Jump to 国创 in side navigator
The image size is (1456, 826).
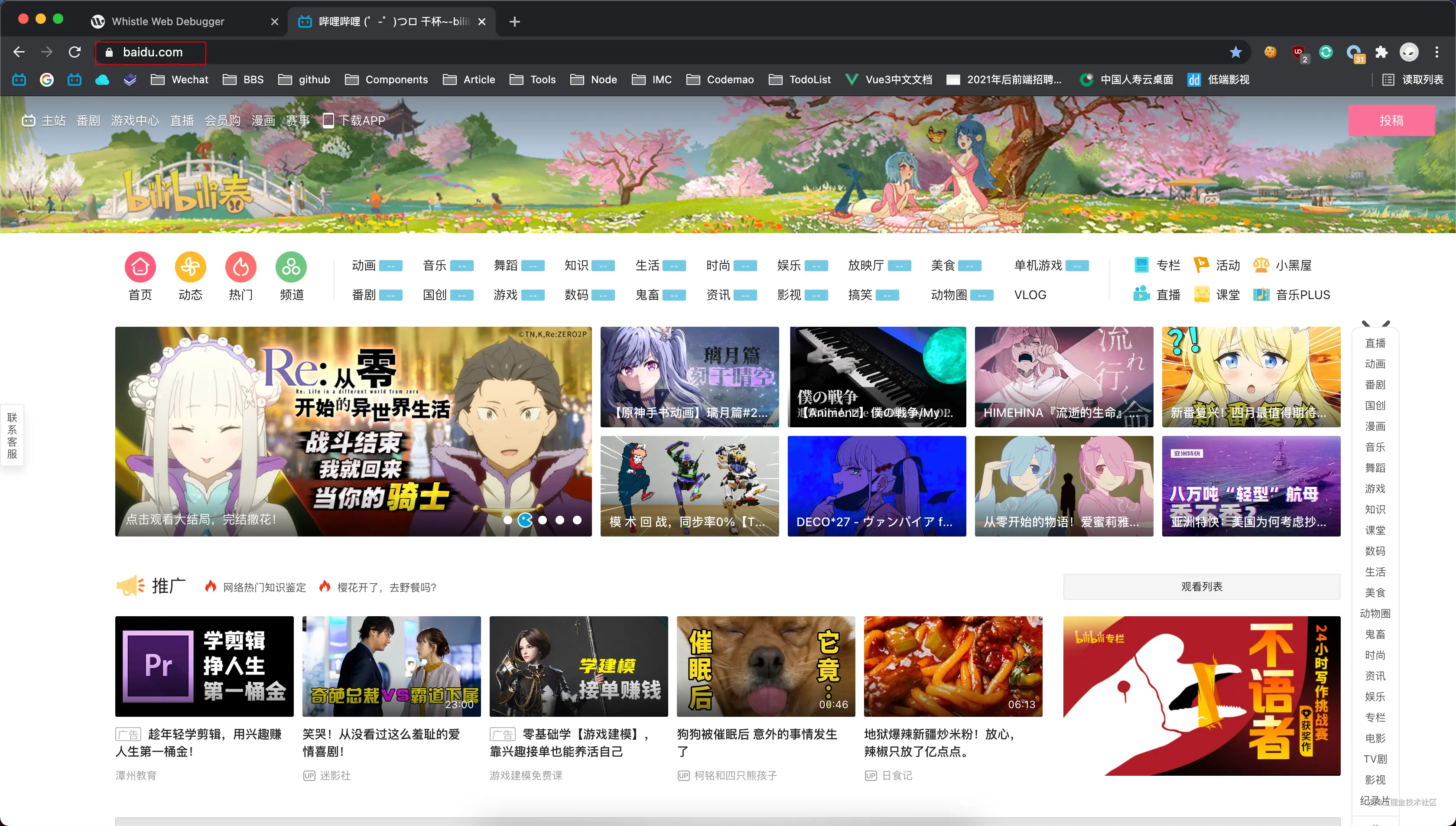click(1375, 405)
